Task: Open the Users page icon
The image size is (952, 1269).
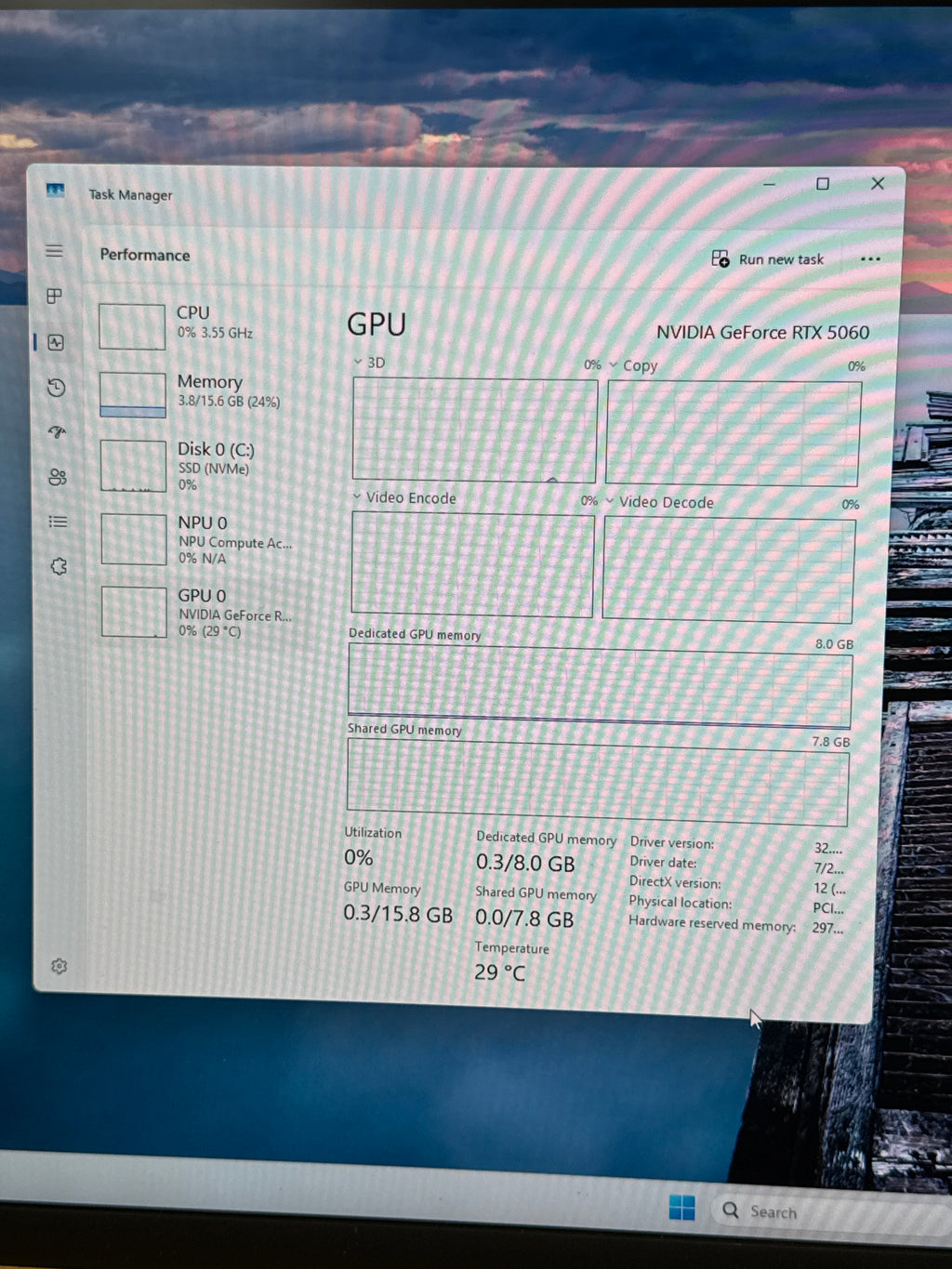Action: coord(58,477)
